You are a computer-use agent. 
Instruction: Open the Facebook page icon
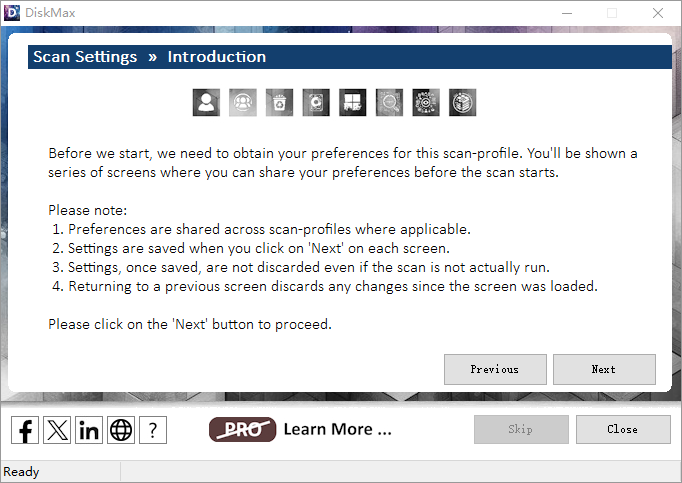click(25, 430)
